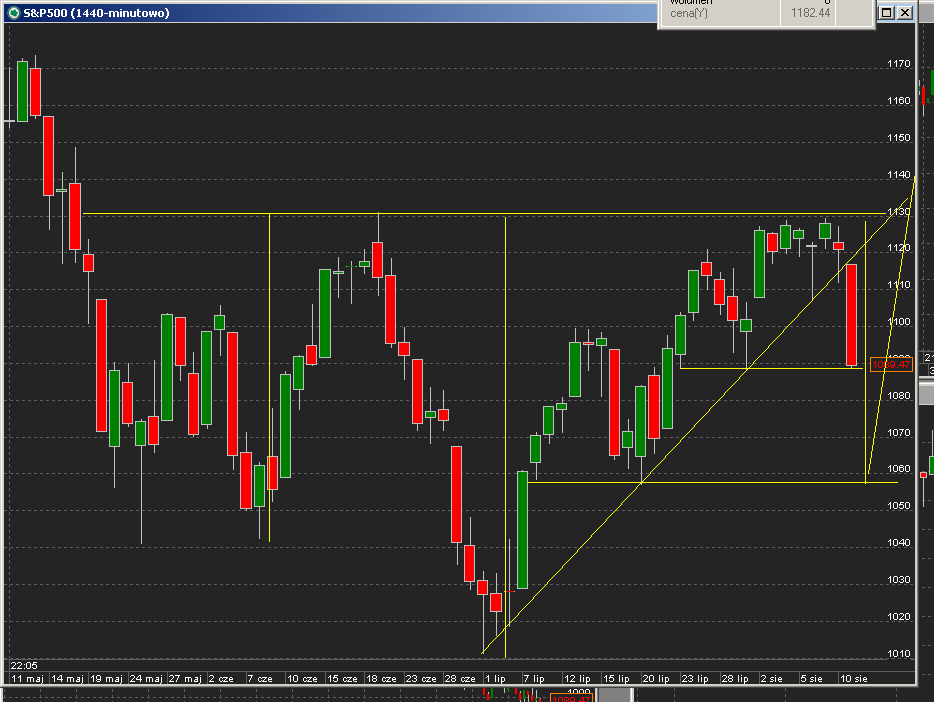Click the 1140 price axis label

pos(898,174)
